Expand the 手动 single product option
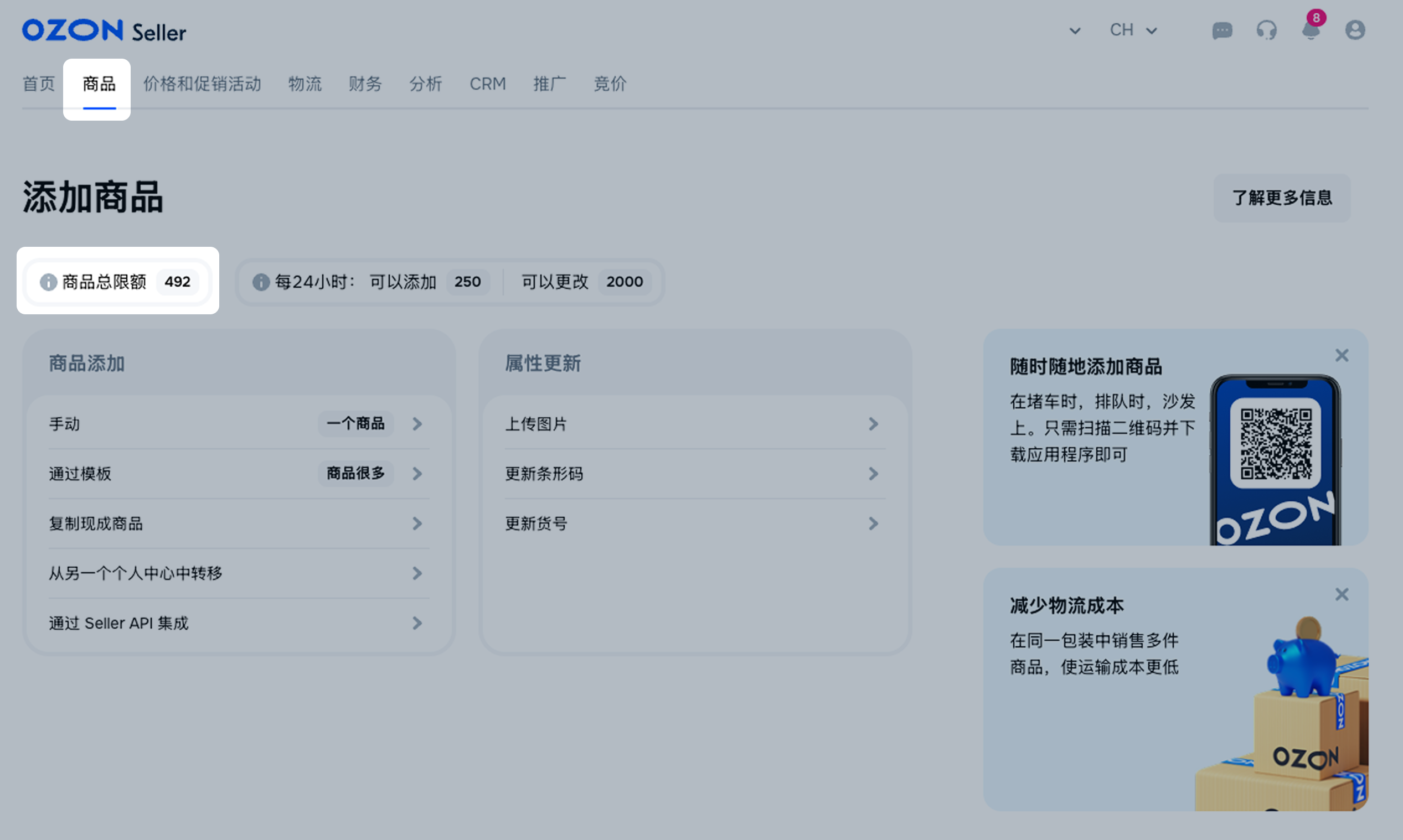 point(417,423)
